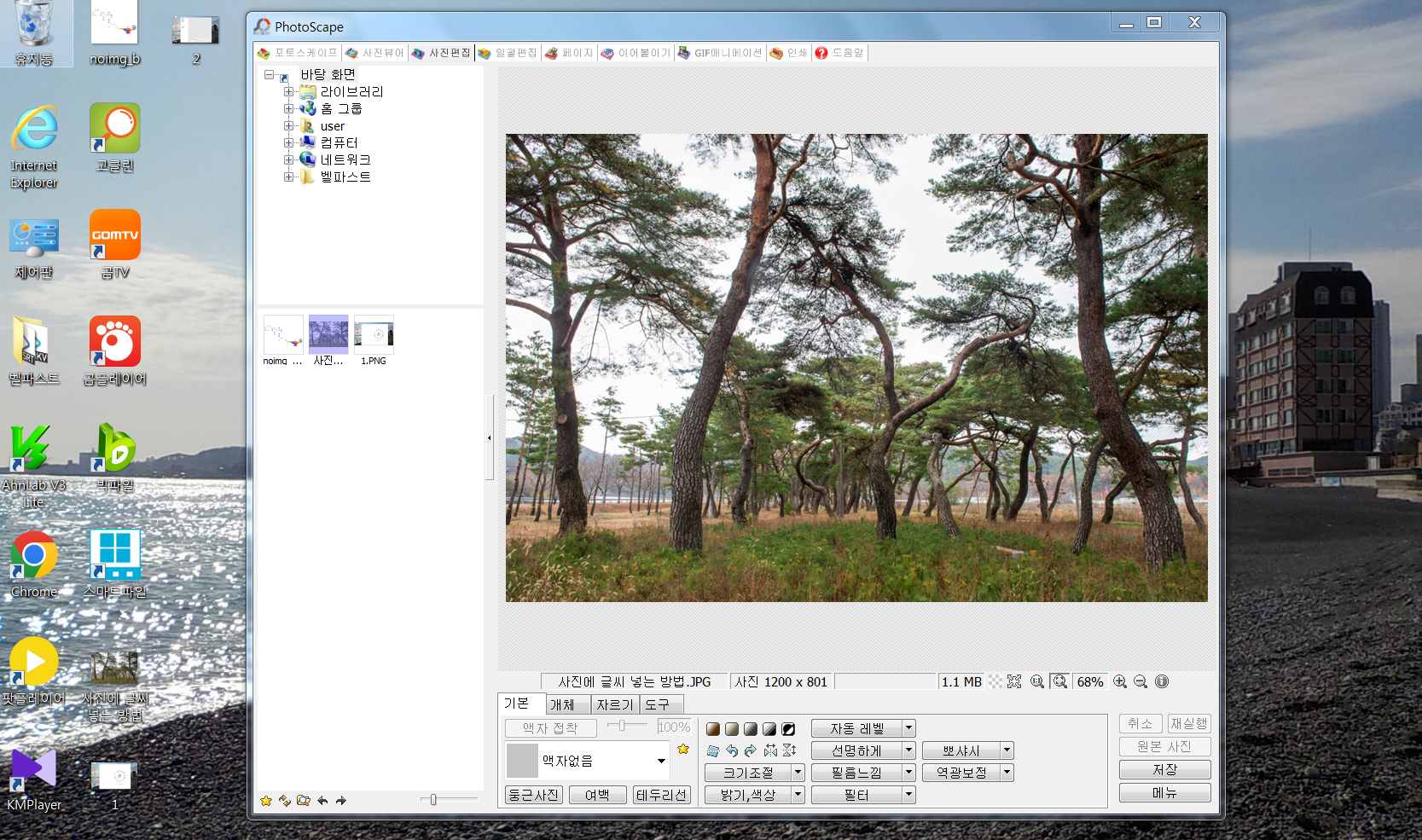Collapse the left browser panel handle

tap(490, 437)
